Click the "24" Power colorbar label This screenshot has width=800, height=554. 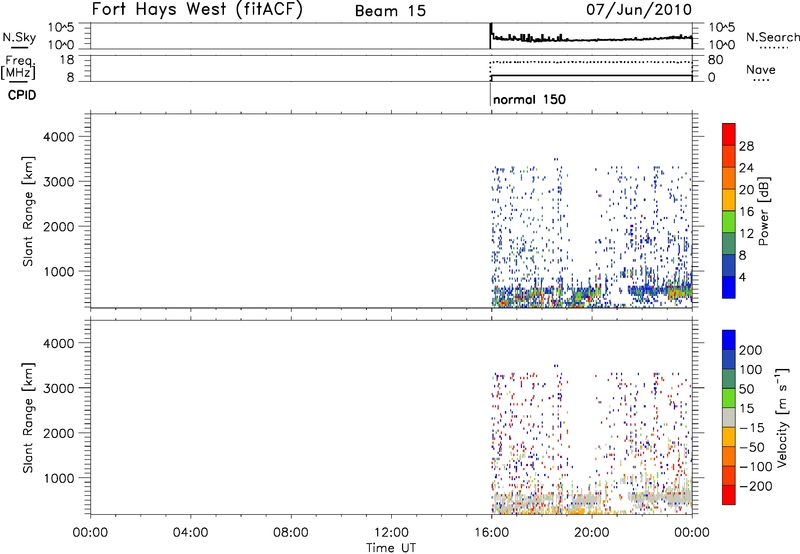coord(746,168)
